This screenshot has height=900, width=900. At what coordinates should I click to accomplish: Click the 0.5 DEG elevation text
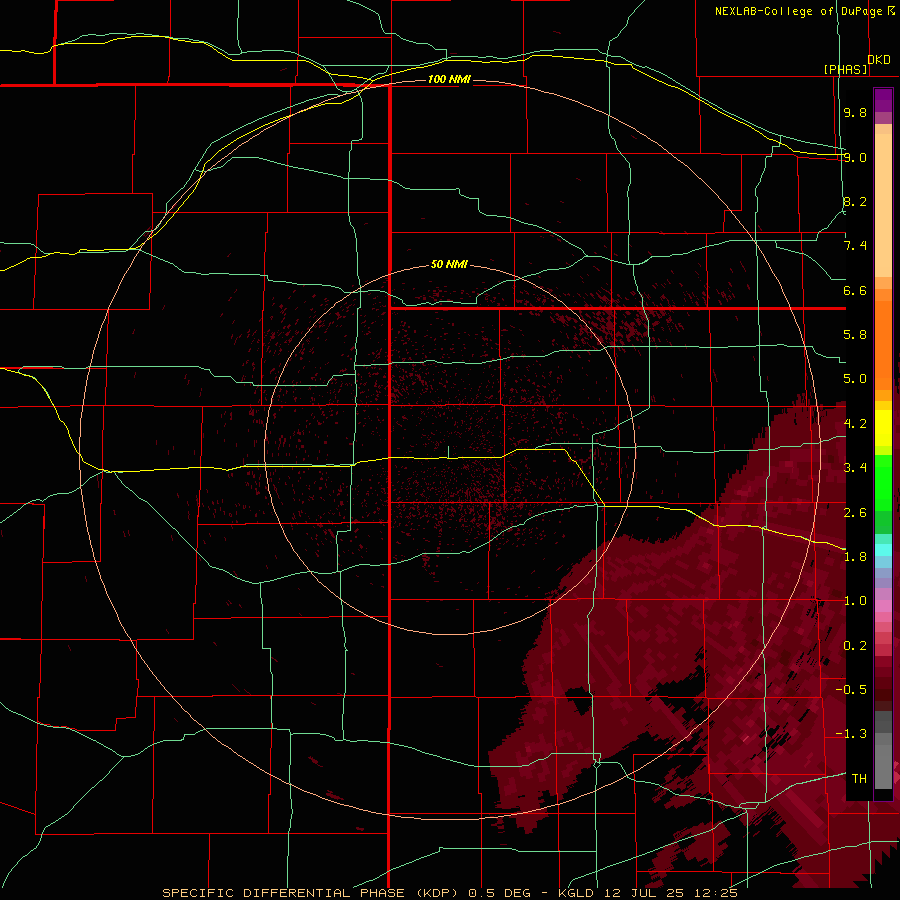[499, 893]
